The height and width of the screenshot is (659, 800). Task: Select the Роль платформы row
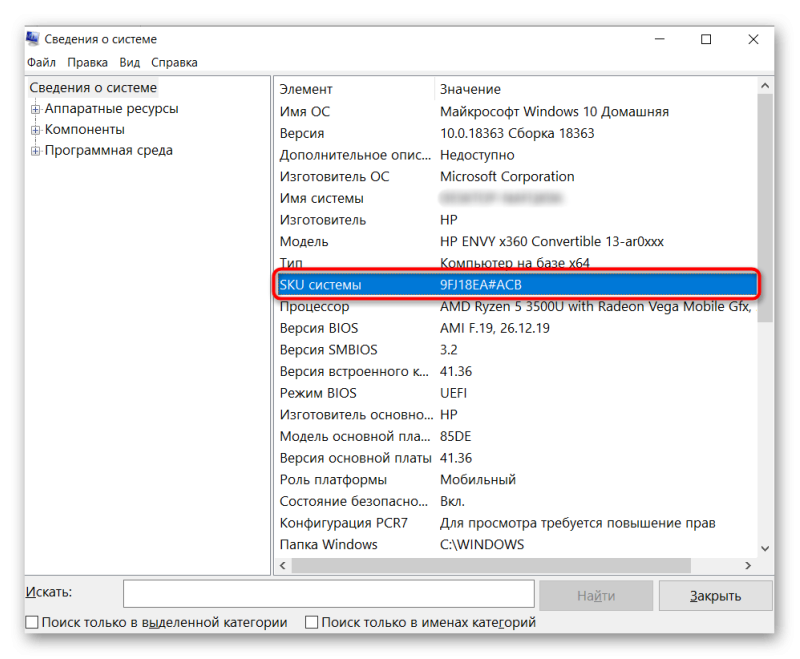516,480
